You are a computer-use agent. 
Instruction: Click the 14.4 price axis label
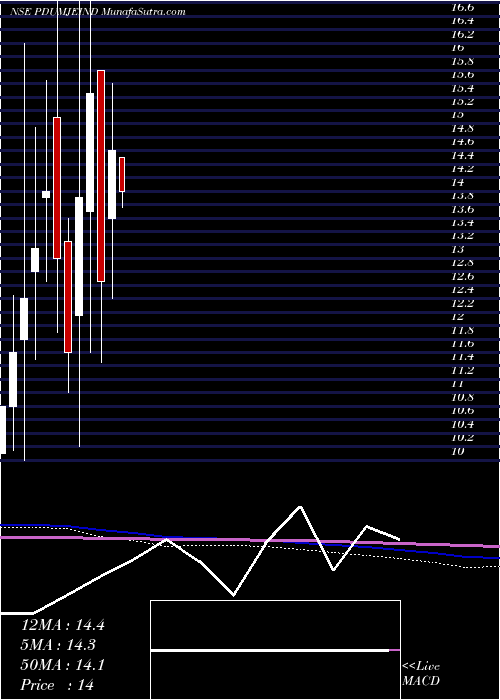click(462, 155)
